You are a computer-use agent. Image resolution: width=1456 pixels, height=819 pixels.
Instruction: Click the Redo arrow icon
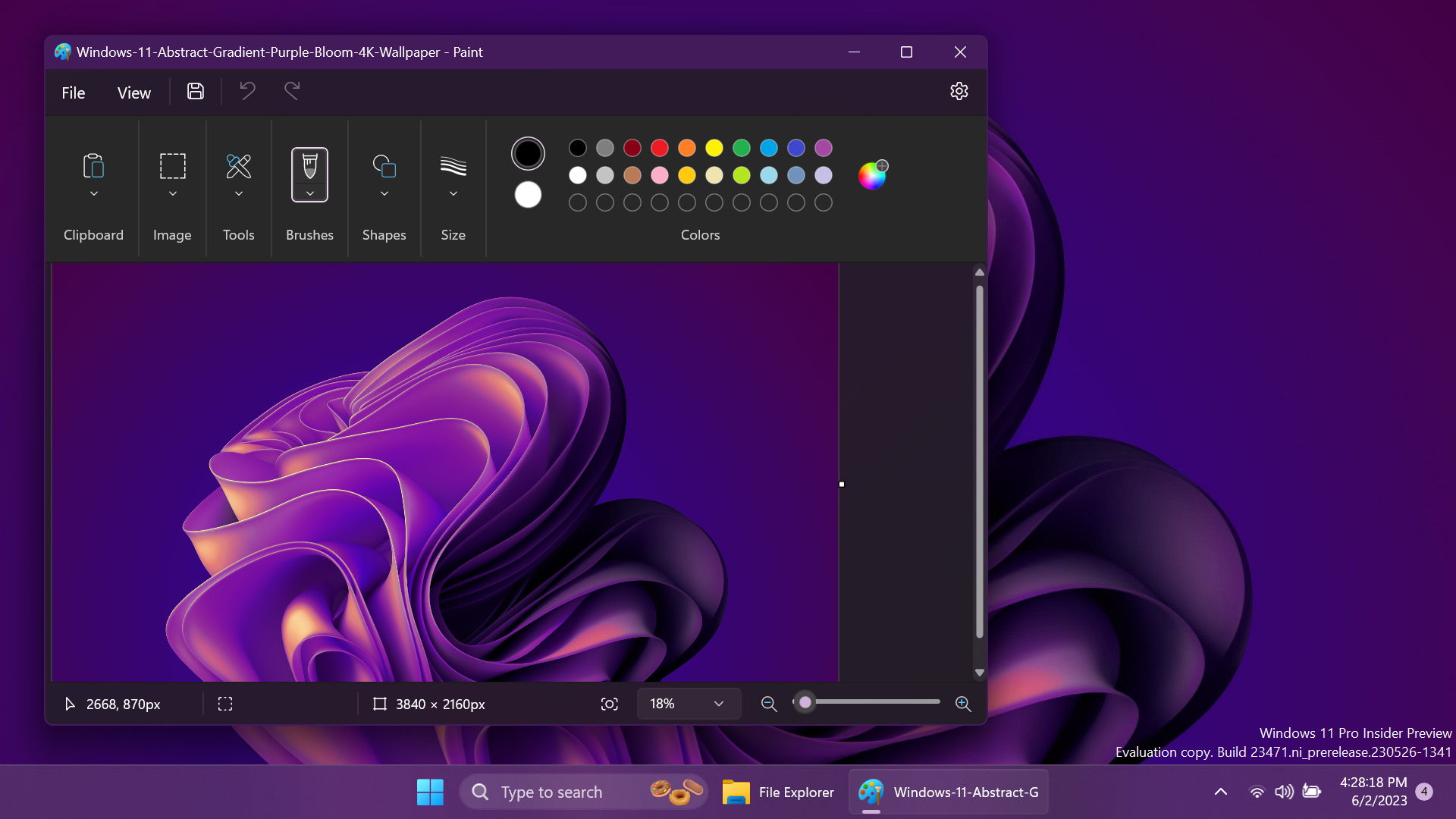(x=292, y=92)
